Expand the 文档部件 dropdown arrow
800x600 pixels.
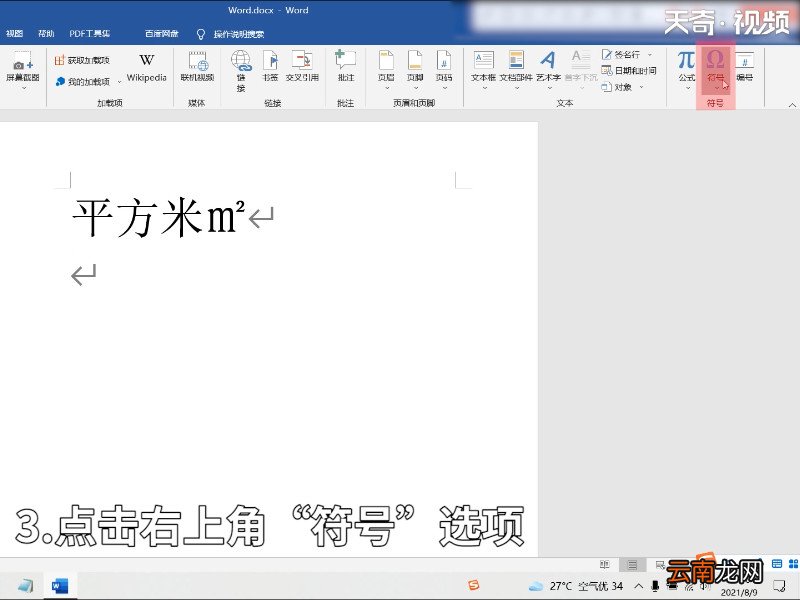(516, 88)
